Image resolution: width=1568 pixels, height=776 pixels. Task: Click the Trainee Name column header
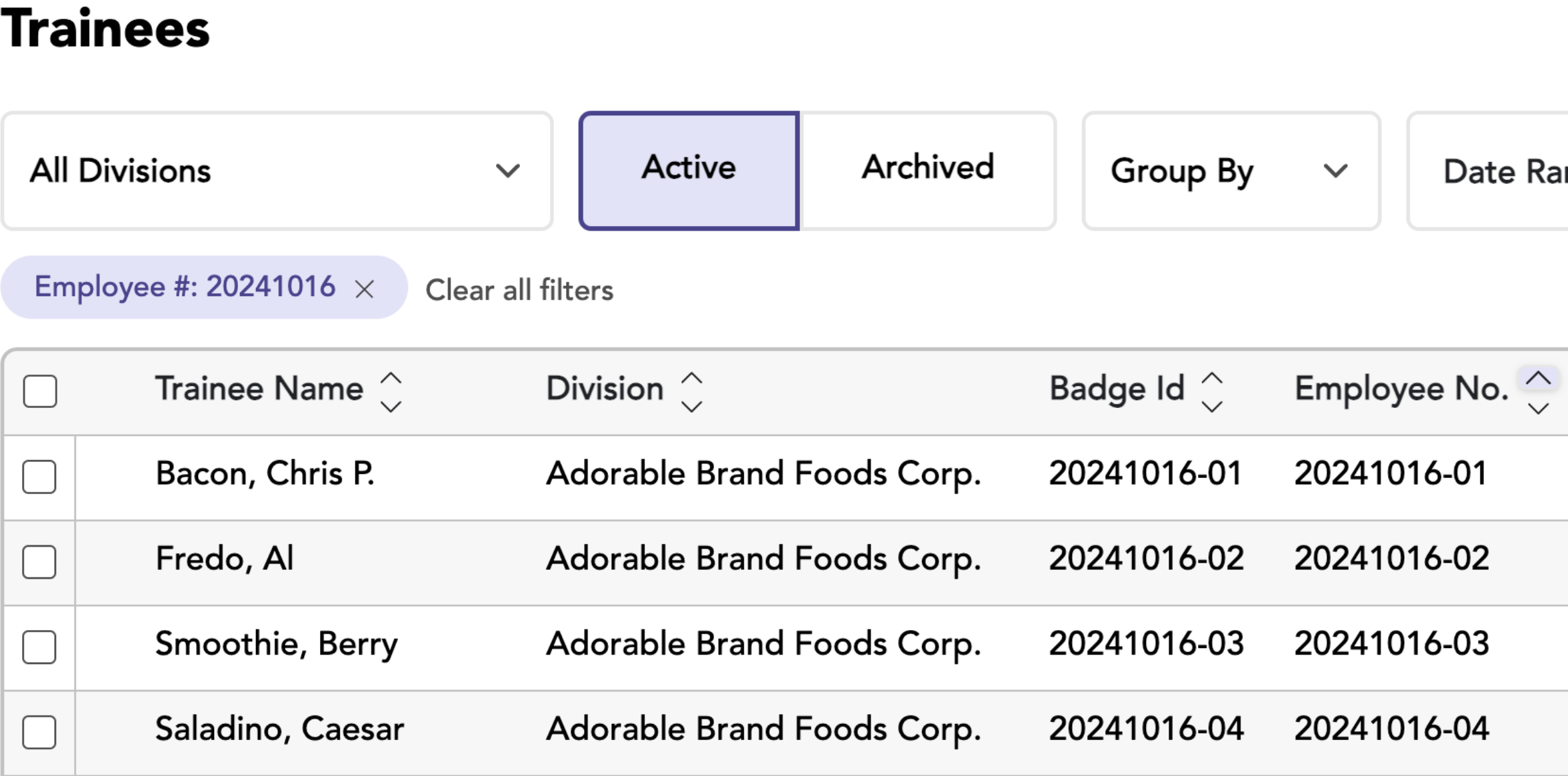(x=259, y=389)
